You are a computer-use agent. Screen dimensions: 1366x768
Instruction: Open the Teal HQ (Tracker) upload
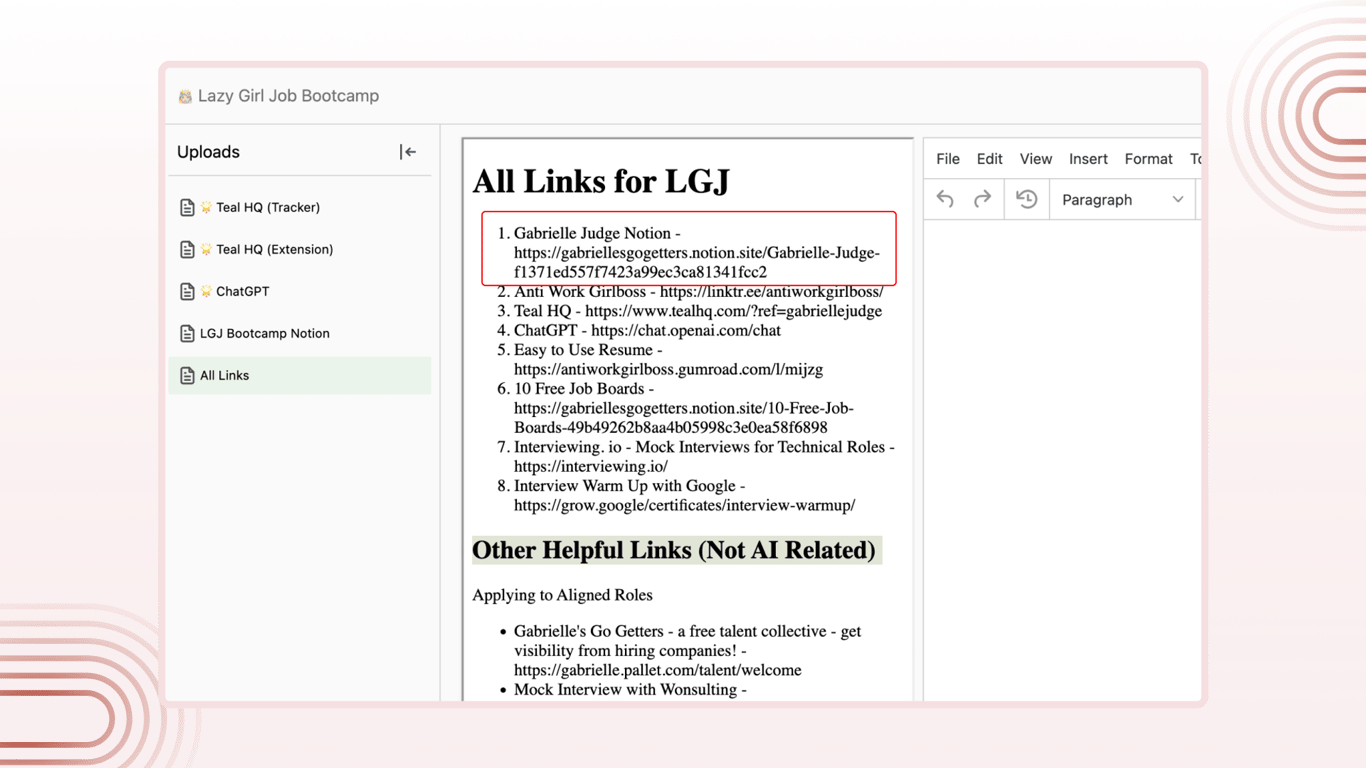point(300,208)
